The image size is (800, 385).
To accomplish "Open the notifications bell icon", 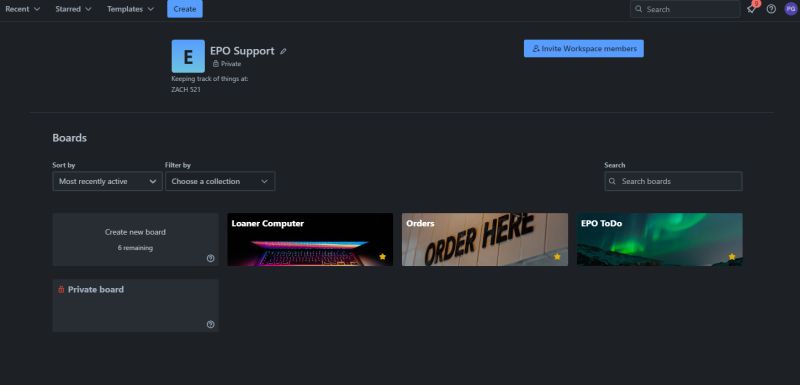I will tap(751, 9).
